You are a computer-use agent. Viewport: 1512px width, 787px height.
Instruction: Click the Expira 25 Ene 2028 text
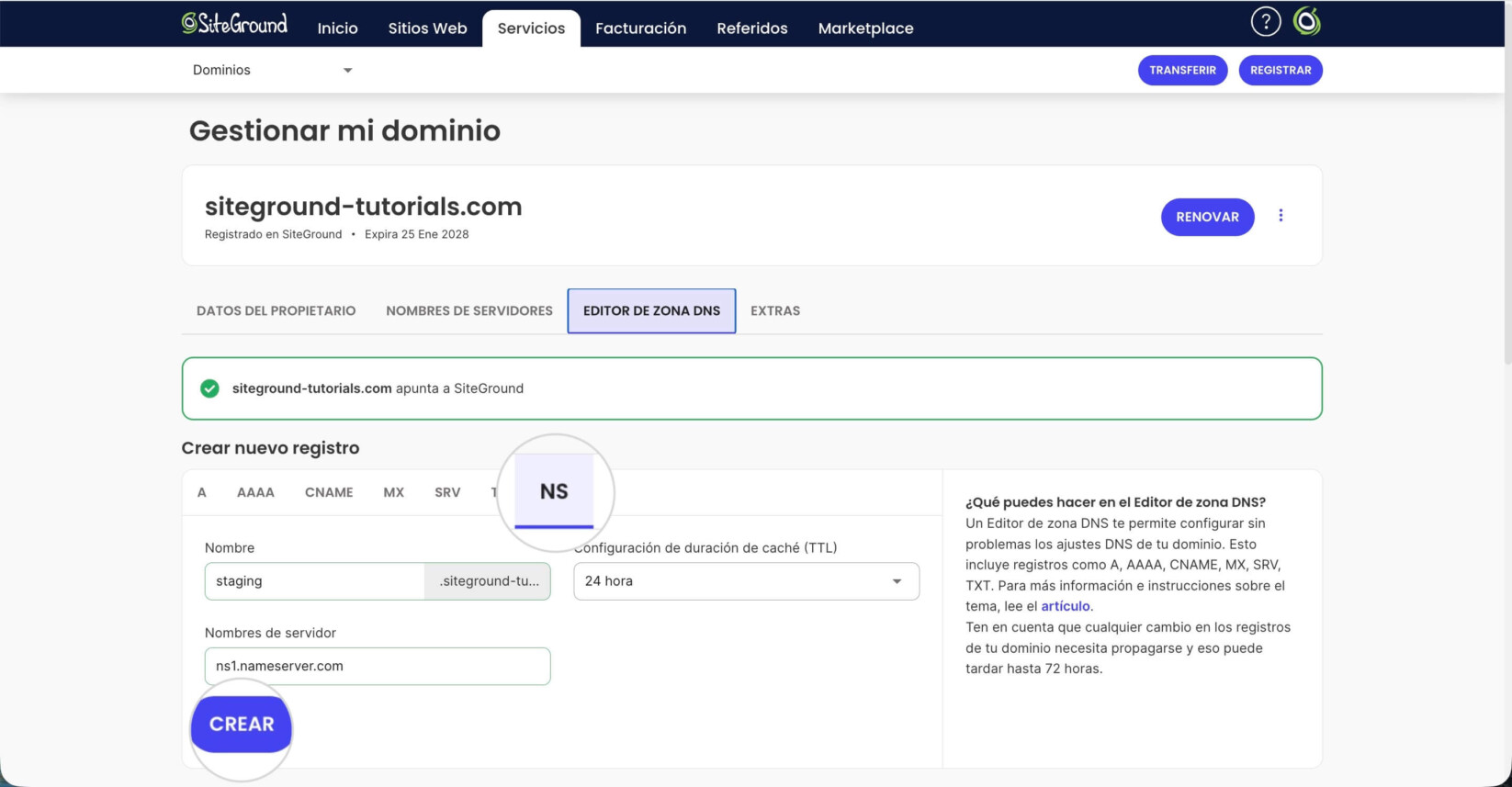[x=416, y=234]
